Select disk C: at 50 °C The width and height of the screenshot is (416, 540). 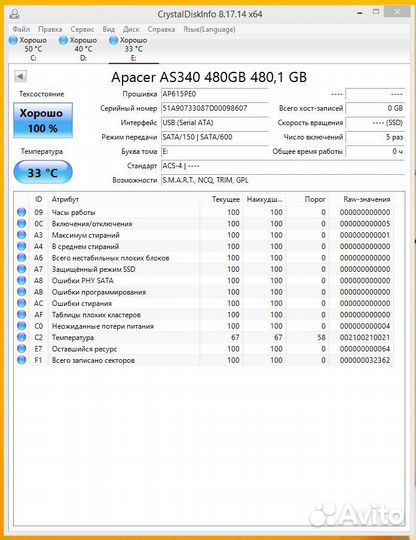pyautogui.click(x=29, y=49)
